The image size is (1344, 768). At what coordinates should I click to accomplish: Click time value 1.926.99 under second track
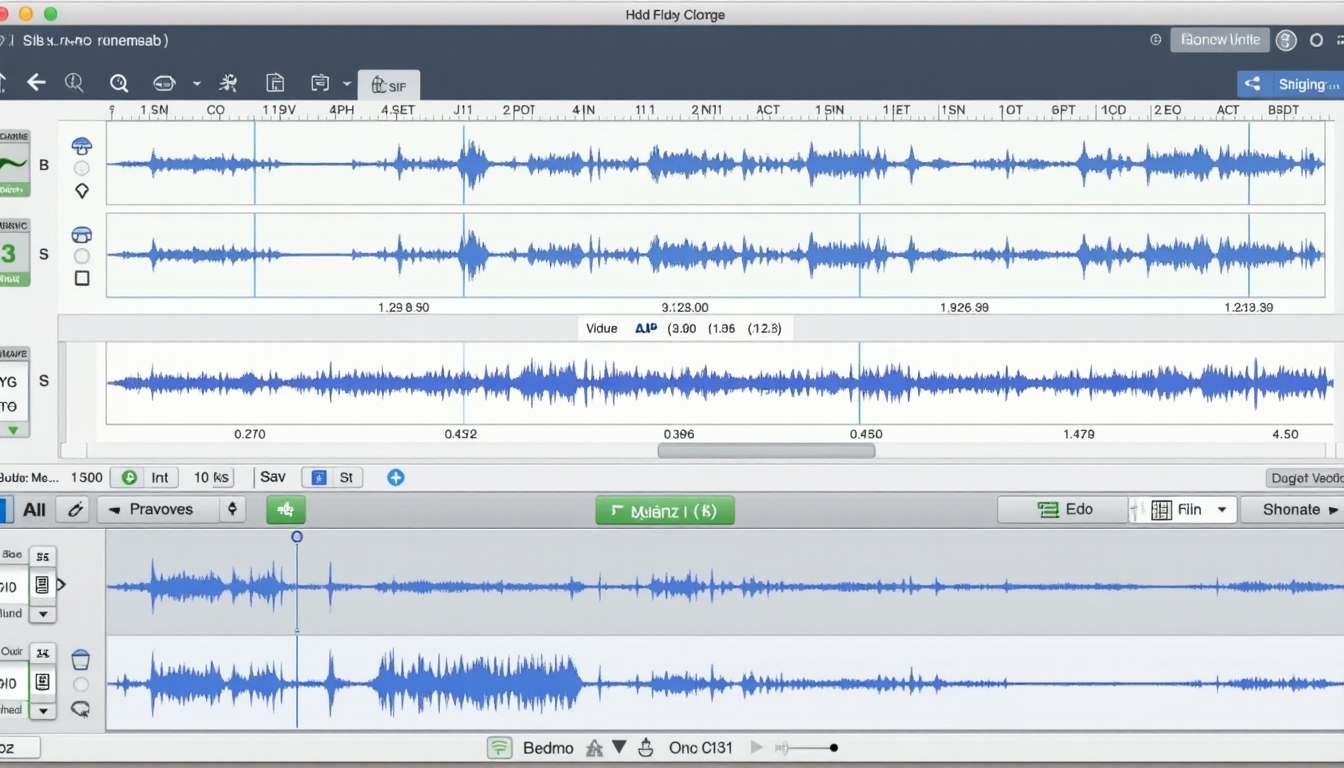tap(964, 307)
